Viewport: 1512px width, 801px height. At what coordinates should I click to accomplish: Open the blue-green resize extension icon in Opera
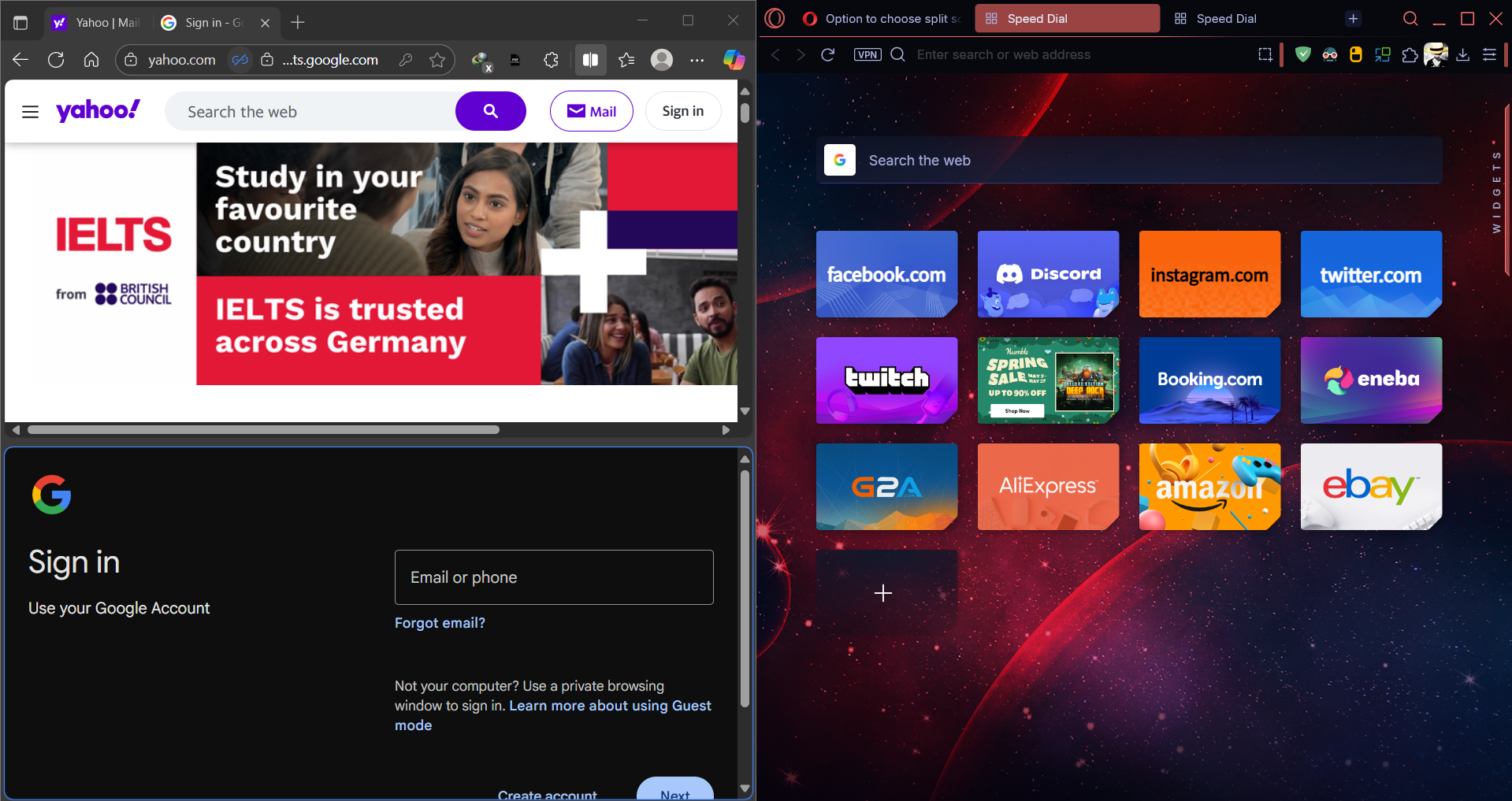pos(1383,54)
